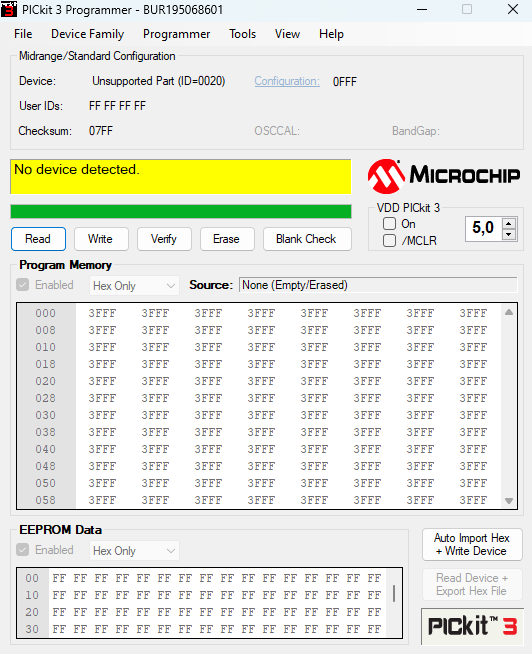Click EEPROM address label 20
Viewport: 532px width, 654px height.
tap(32, 612)
